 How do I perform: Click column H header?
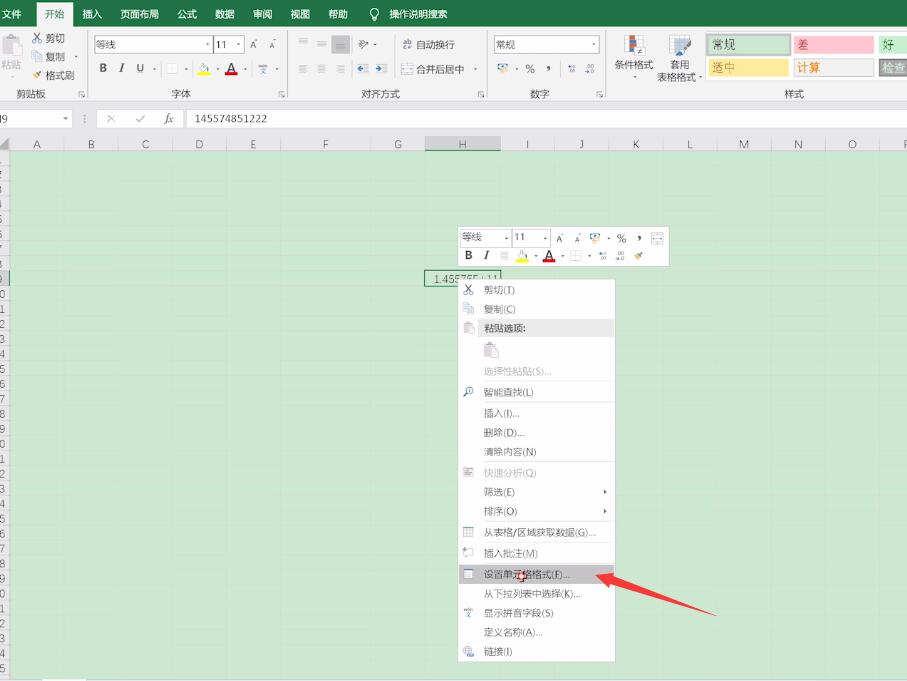coord(462,144)
